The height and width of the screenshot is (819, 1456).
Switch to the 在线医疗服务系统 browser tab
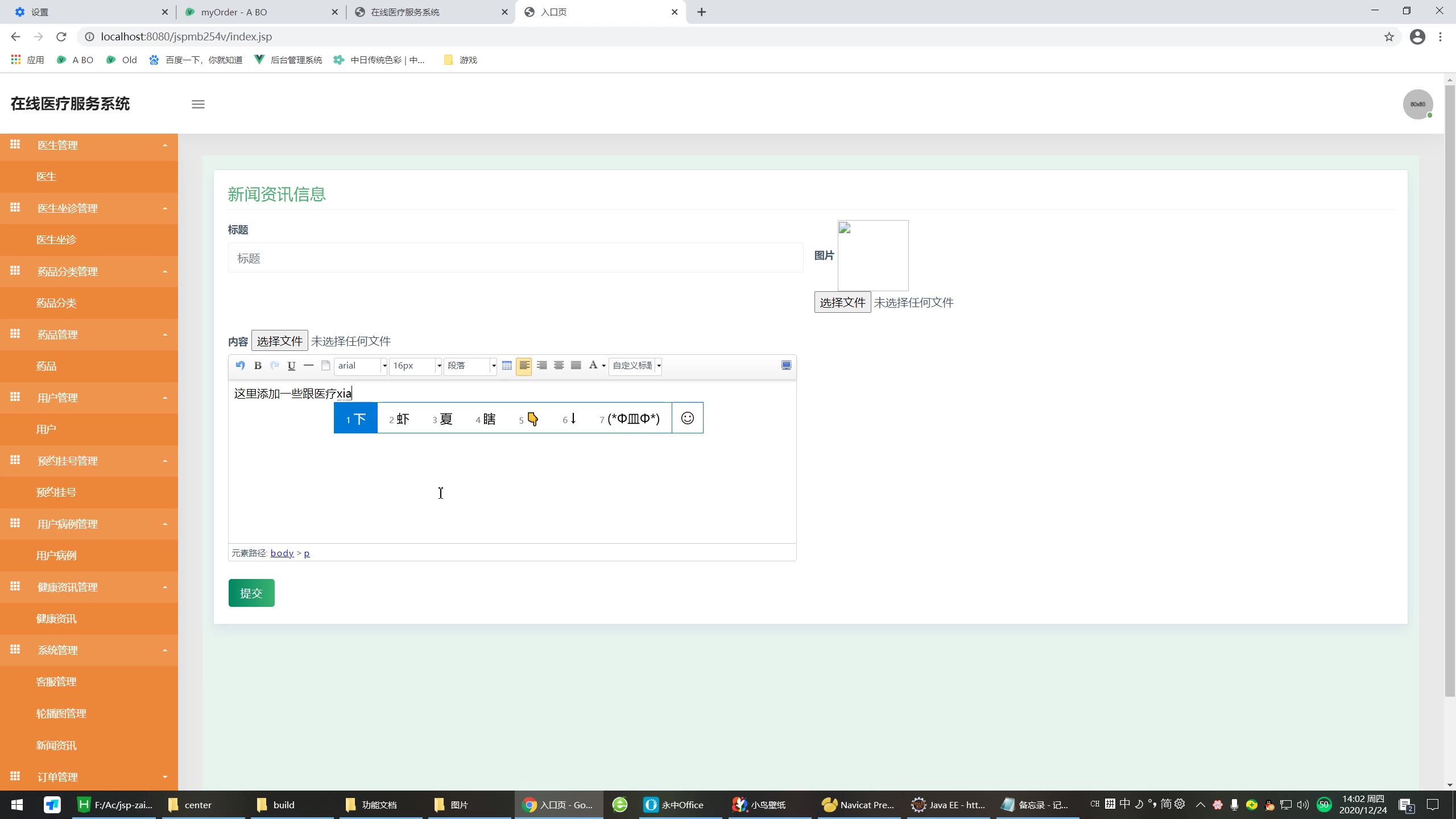pos(429,12)
